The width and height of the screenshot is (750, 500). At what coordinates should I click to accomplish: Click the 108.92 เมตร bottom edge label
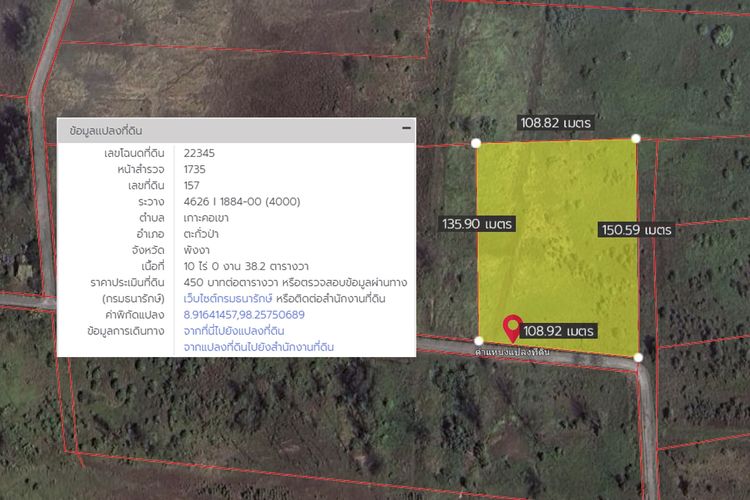[x=558, y=331]
